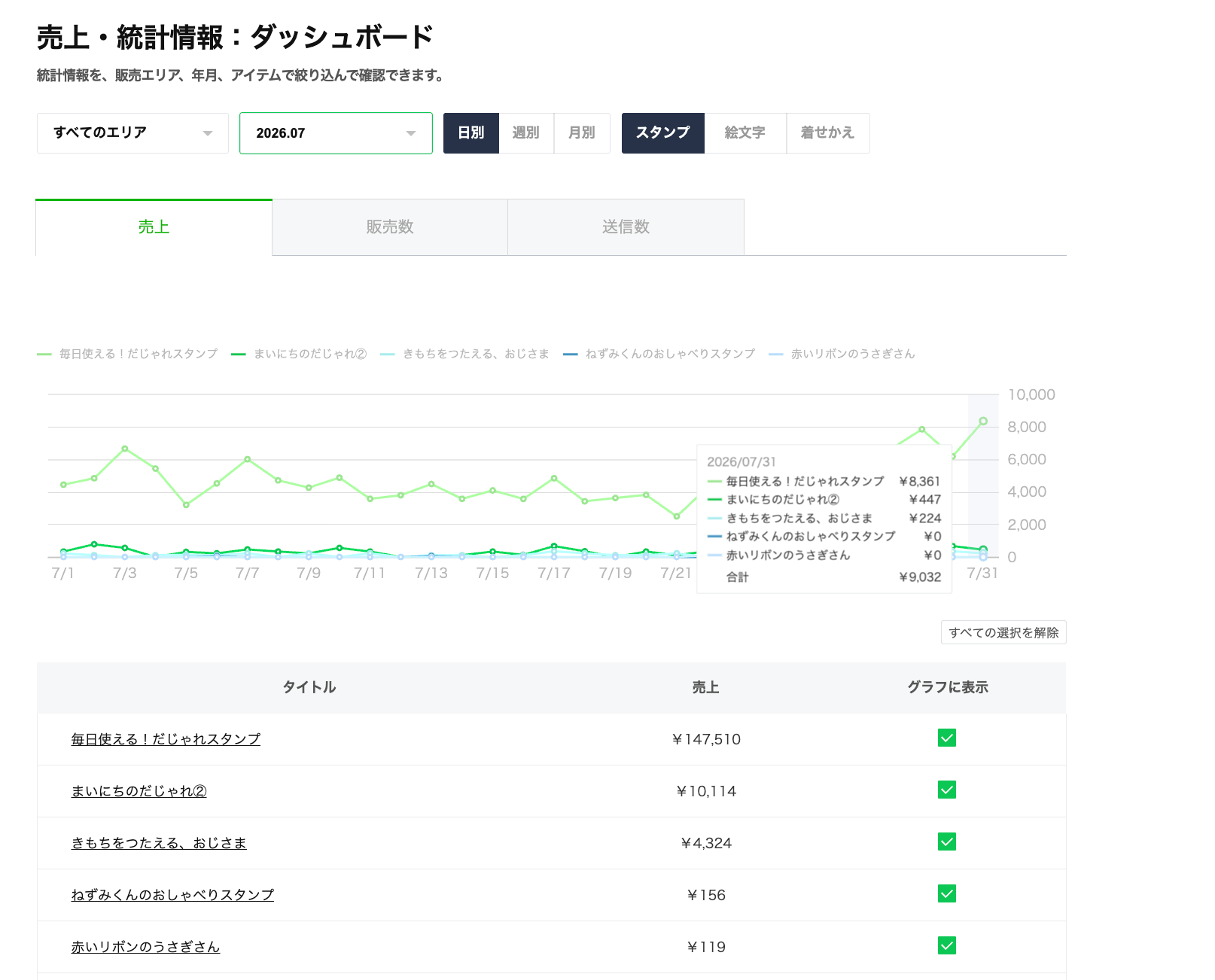
Task: Toggle legend まいにちのだじゃれ②
Action: point(299,354)
